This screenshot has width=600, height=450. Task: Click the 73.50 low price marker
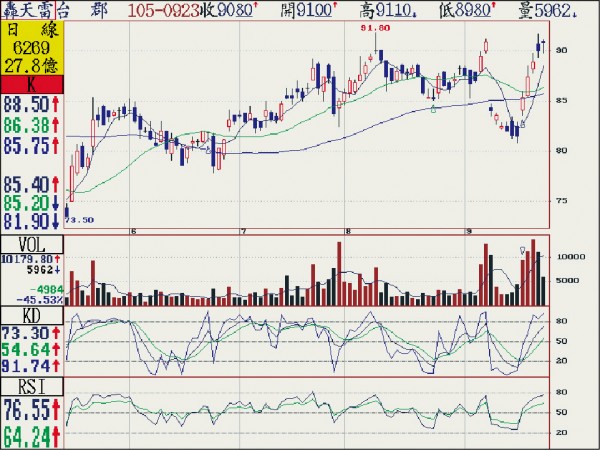coord(79,220)
